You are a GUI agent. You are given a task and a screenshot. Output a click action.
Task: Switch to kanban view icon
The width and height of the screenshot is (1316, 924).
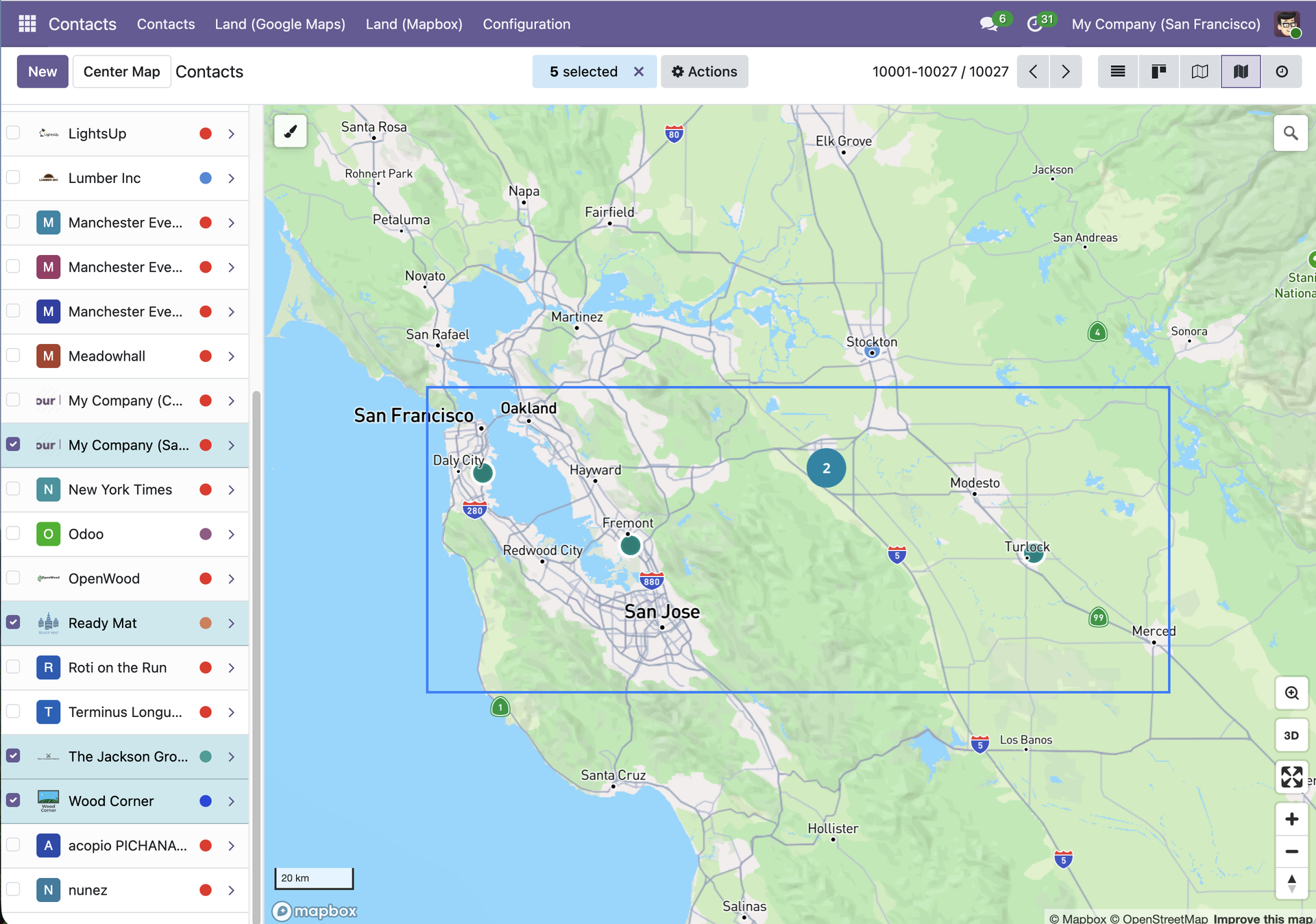(x=1159, y=71)
